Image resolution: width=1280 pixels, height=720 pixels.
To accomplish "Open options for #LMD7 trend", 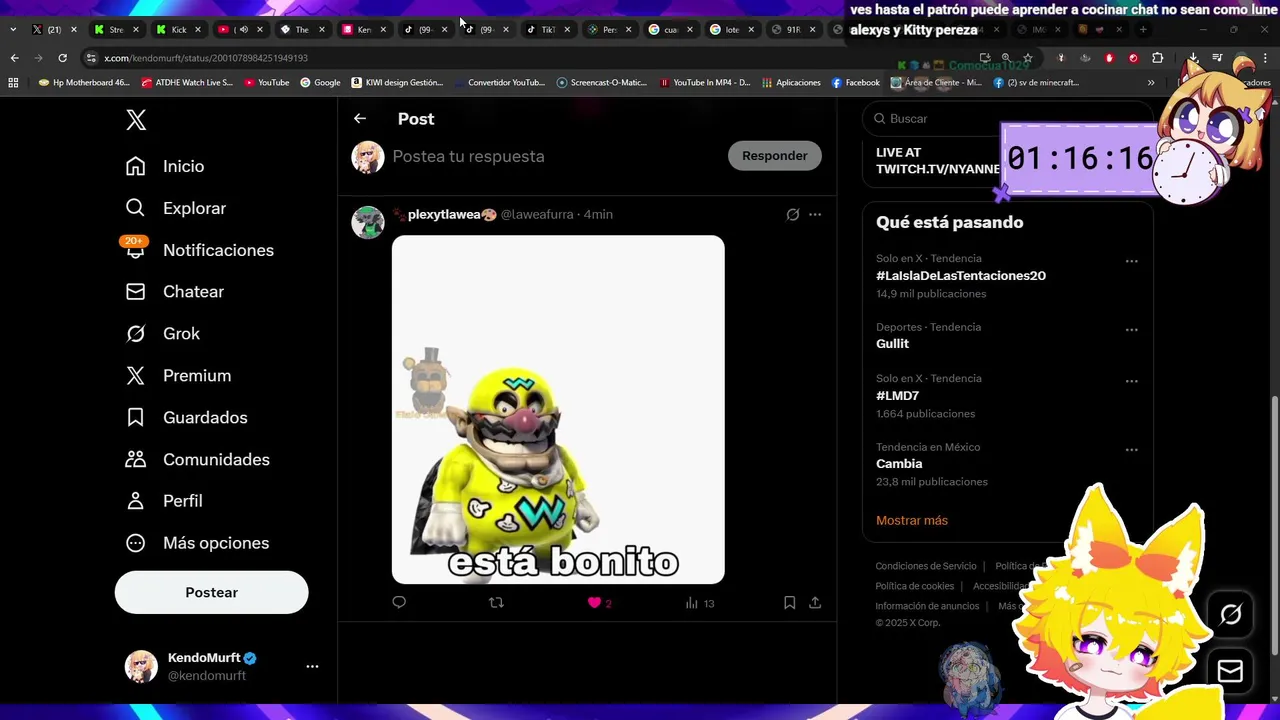I will pyautogui.click(x=1131, y=381).
